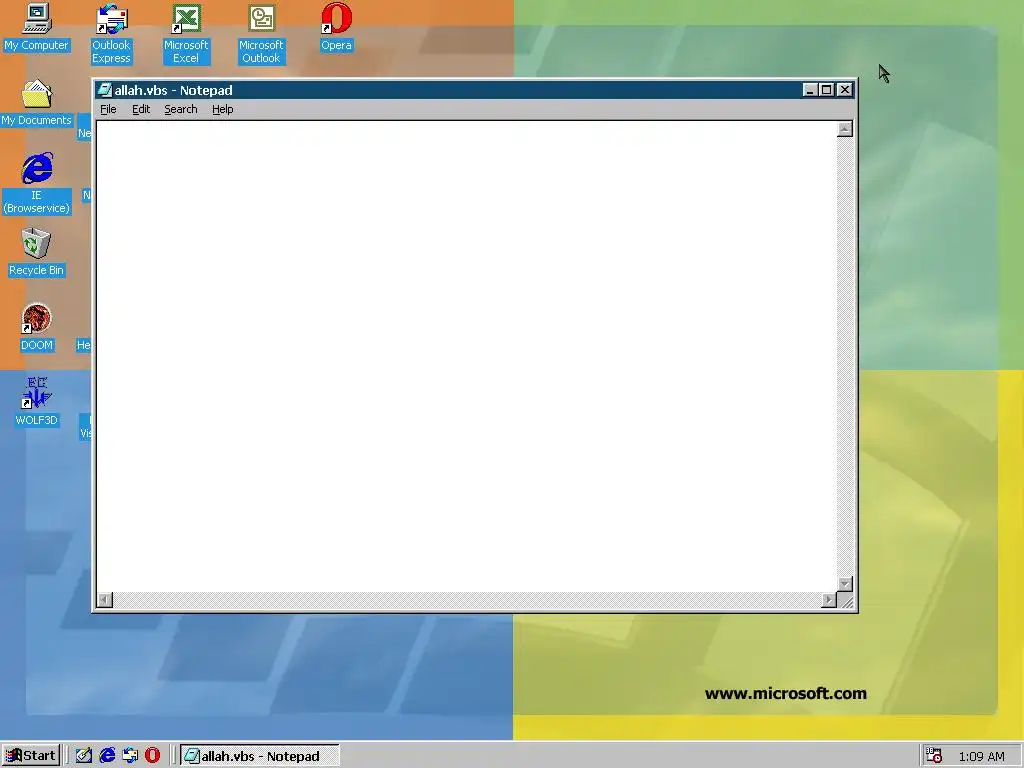Select the Recycle Bin icon
The image size is (1024, 768).
coord(36,253)
